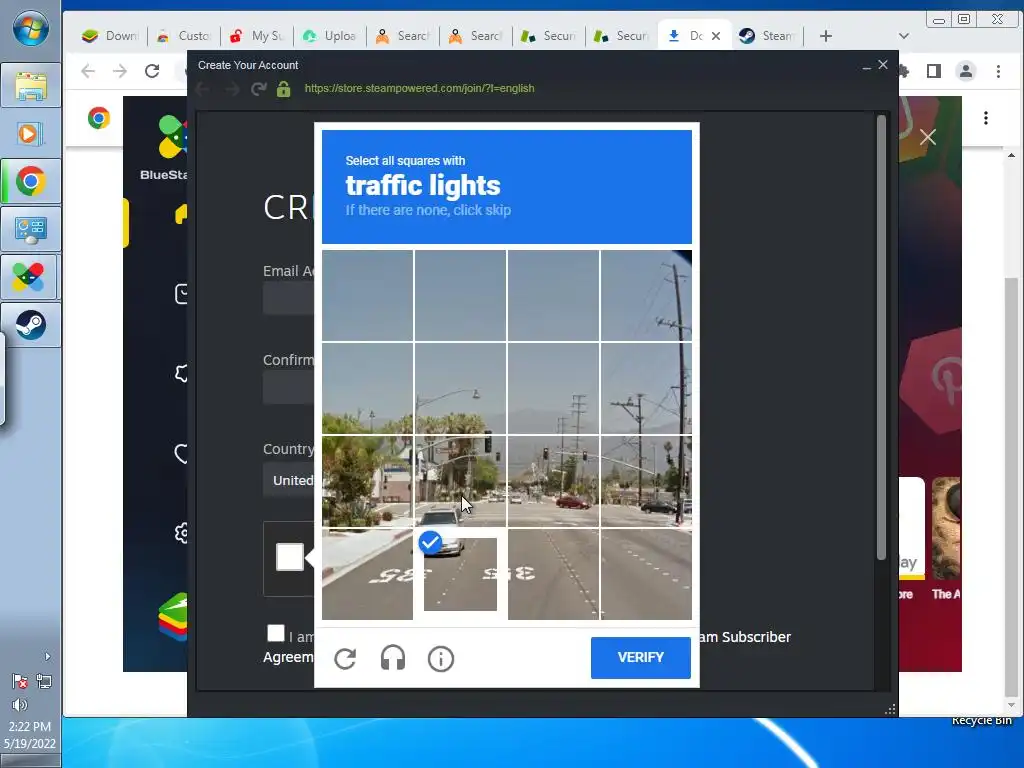Screen dimensions: 1024x768
Task: Select the captcha tile with the left traffic light pole
Action: point(460,481)
